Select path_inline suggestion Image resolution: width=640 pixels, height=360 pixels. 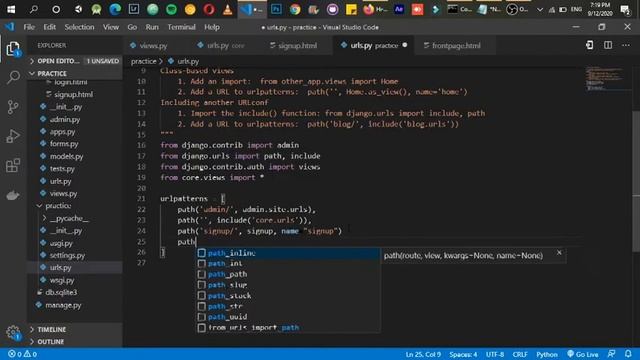click(288, 253)
